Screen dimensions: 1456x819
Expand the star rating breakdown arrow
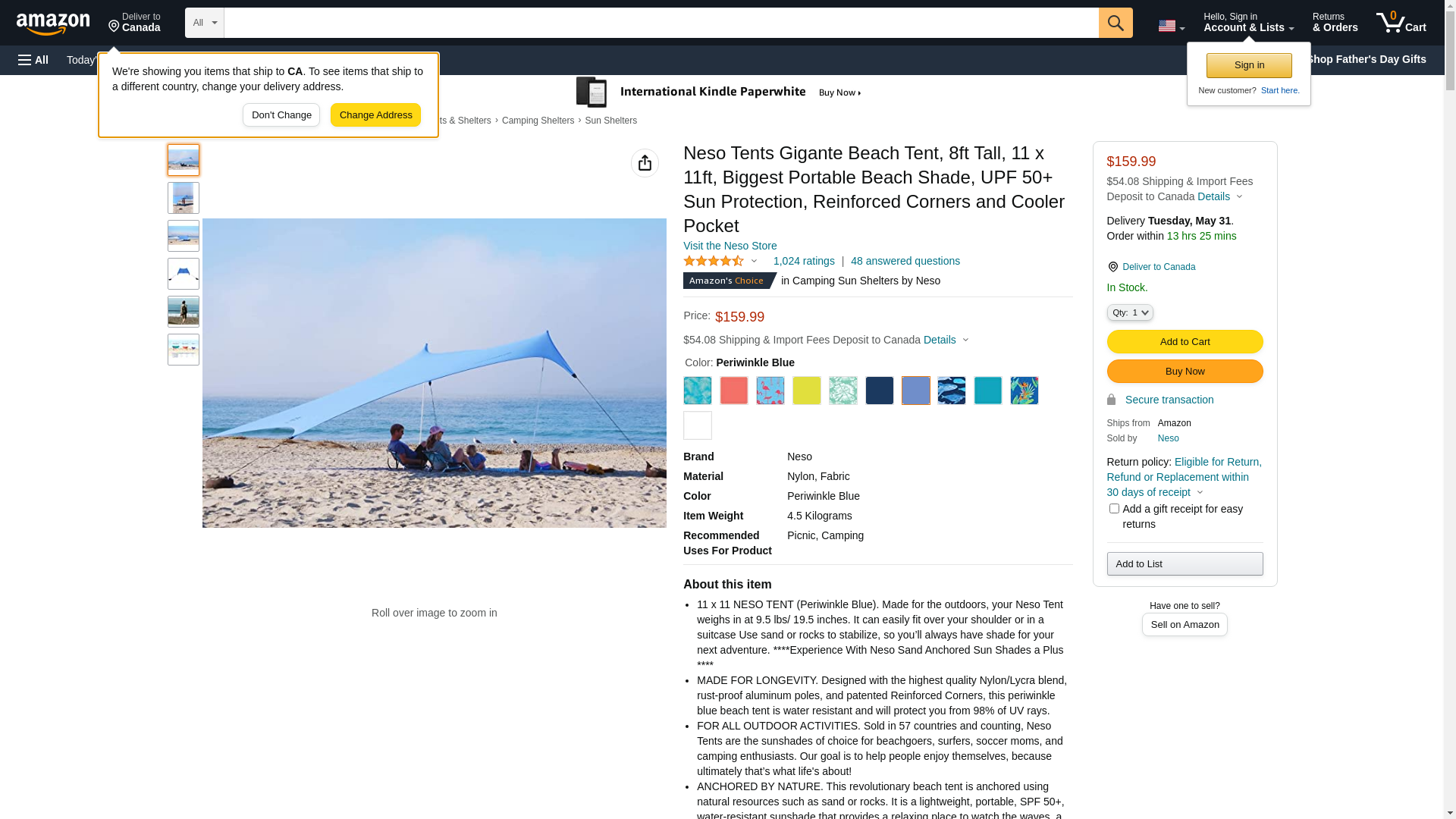coord(754,261)
